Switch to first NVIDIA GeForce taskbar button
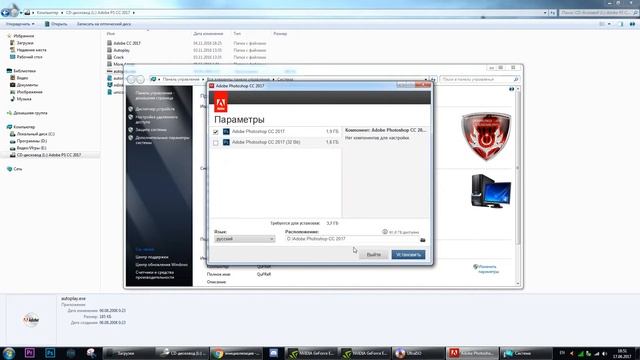The height and width of the screenshot is (360, 640). (x=312, y=353)
